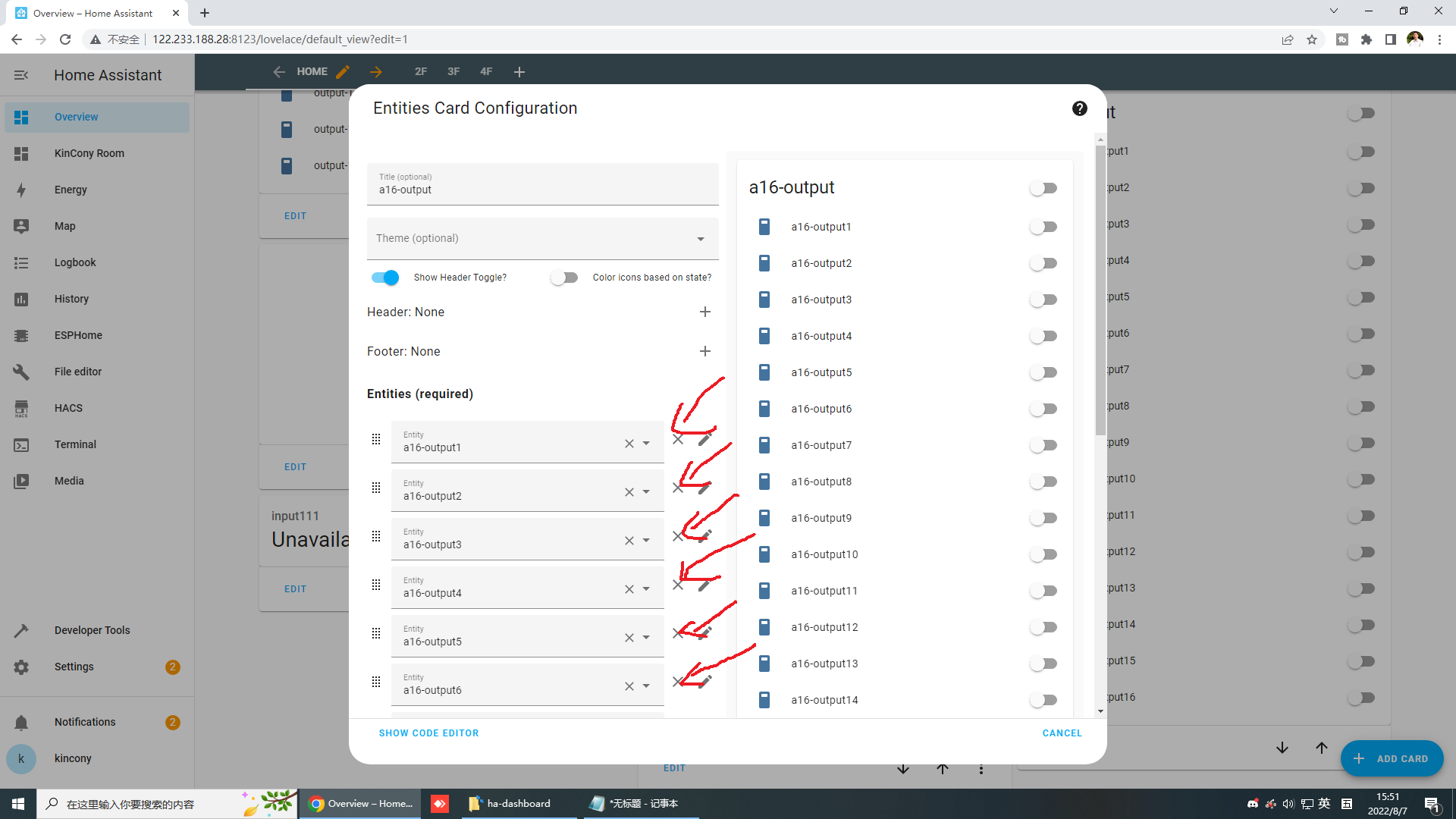Cancel the card configuration dialog
The image size is (1456, 819).
(x=1062, y=733)
